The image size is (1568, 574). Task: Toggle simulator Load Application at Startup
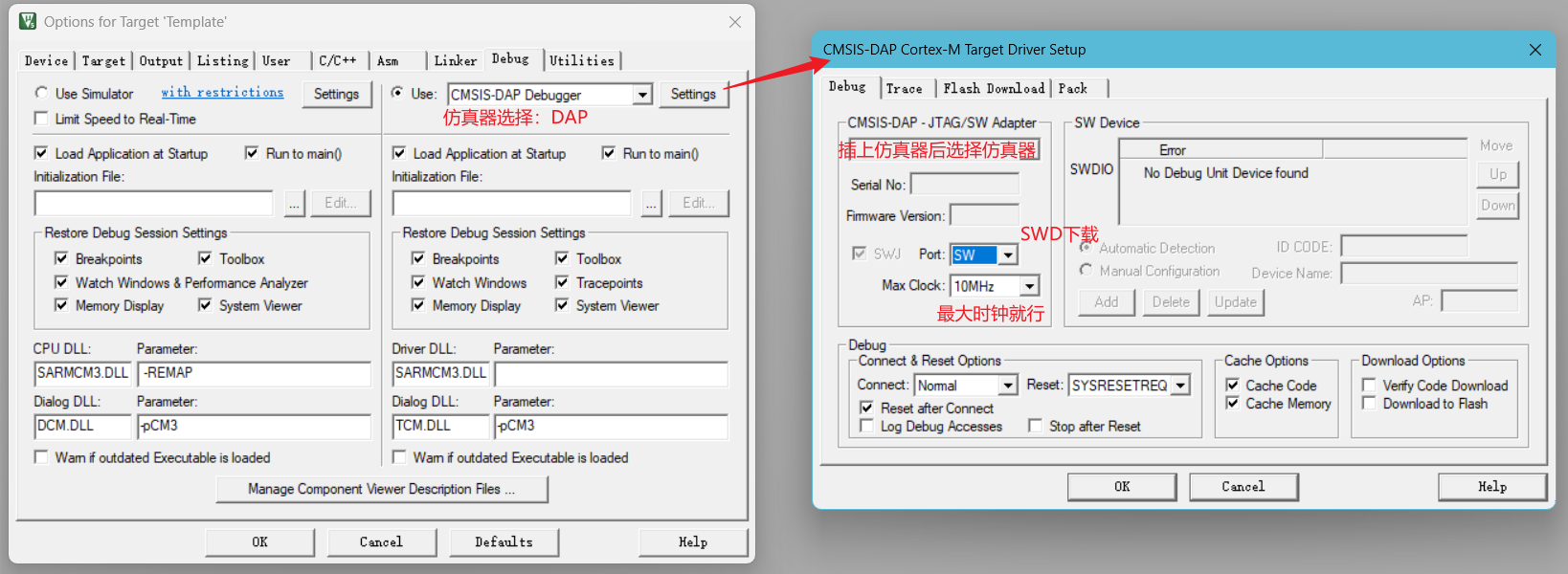(x=41, y=153)
